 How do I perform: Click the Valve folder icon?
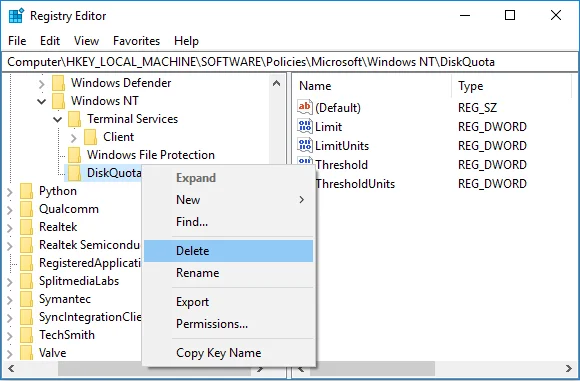click(x=27, y=353)
